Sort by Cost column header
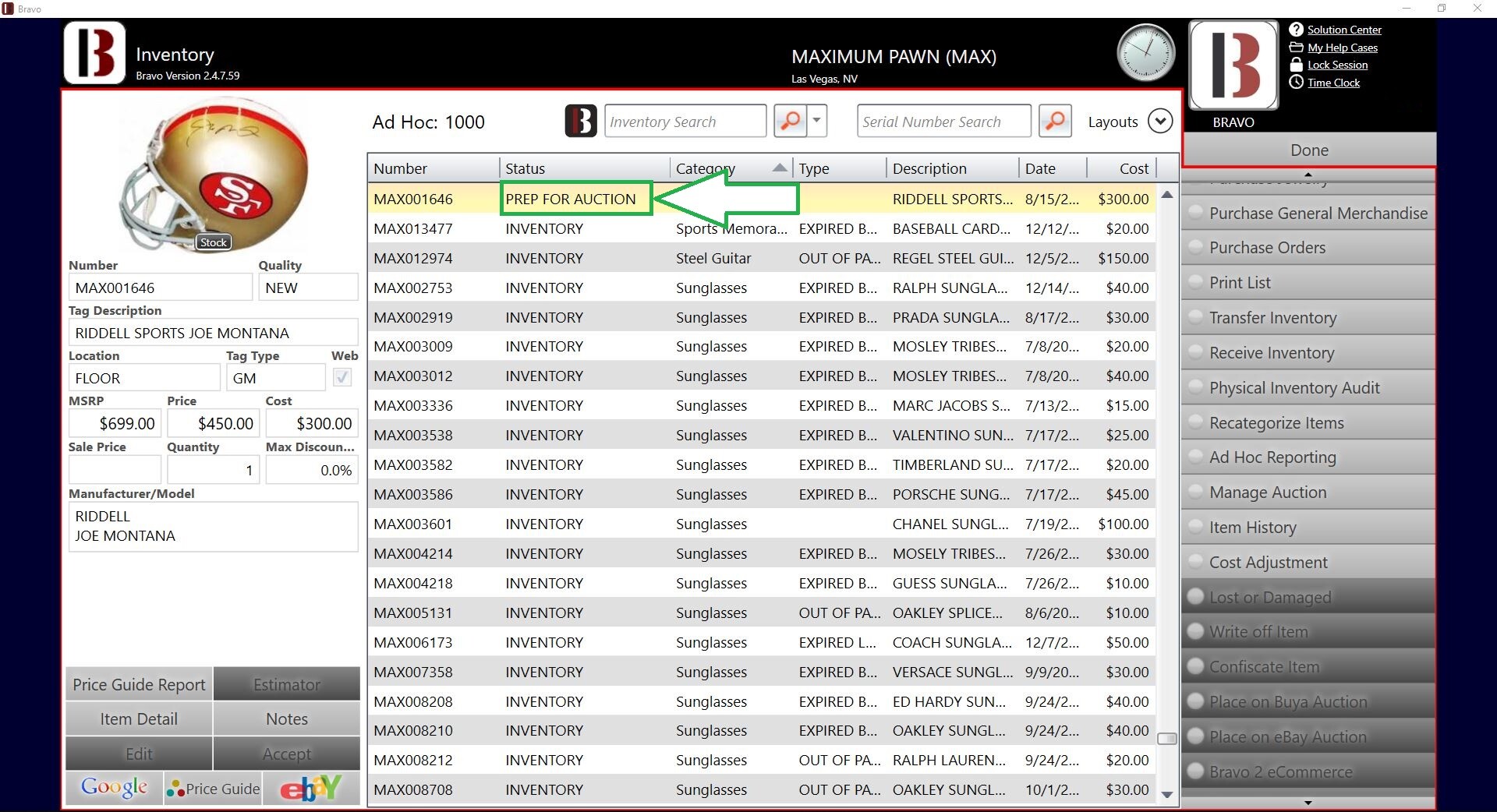1497x812 pixels. click(x=1121, y=168)
